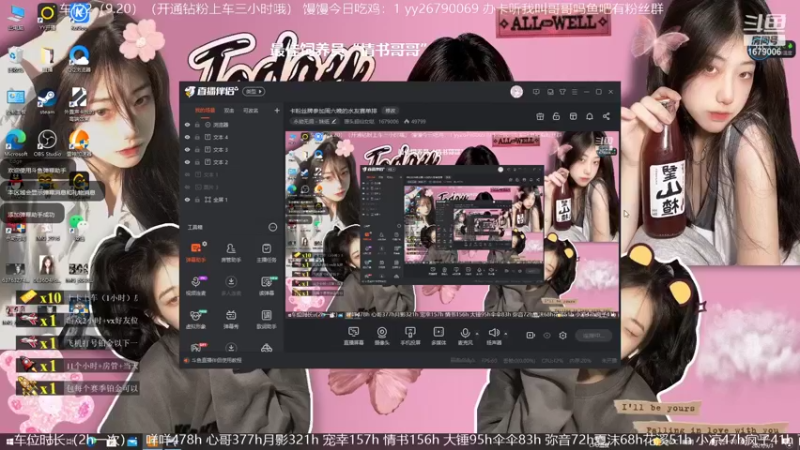Click the gift box icon in room header
The height and width of the screenshot is (450, 800).
(540, 117)
